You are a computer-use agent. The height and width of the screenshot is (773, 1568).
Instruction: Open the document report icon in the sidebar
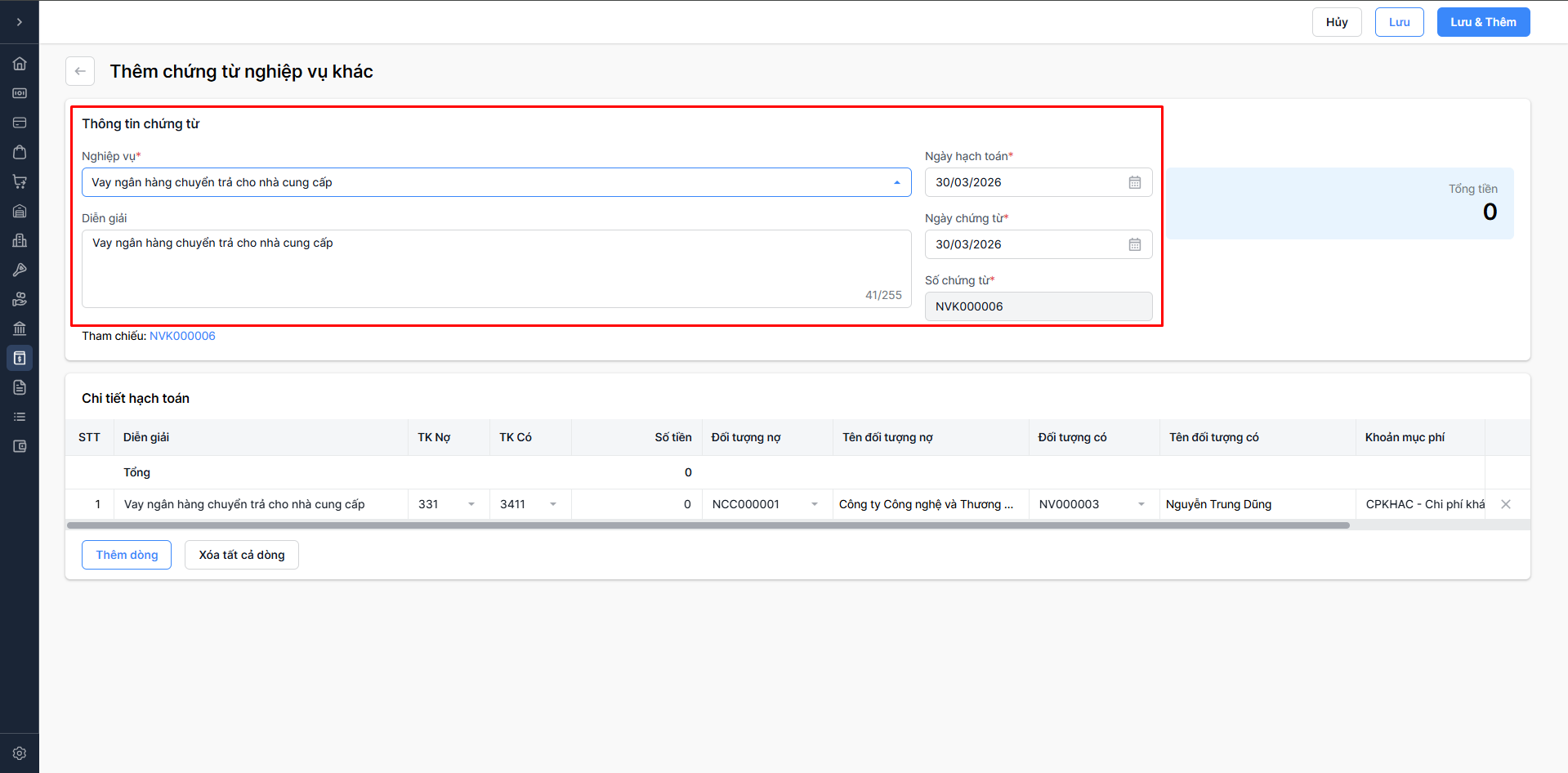tap(20, 387)
